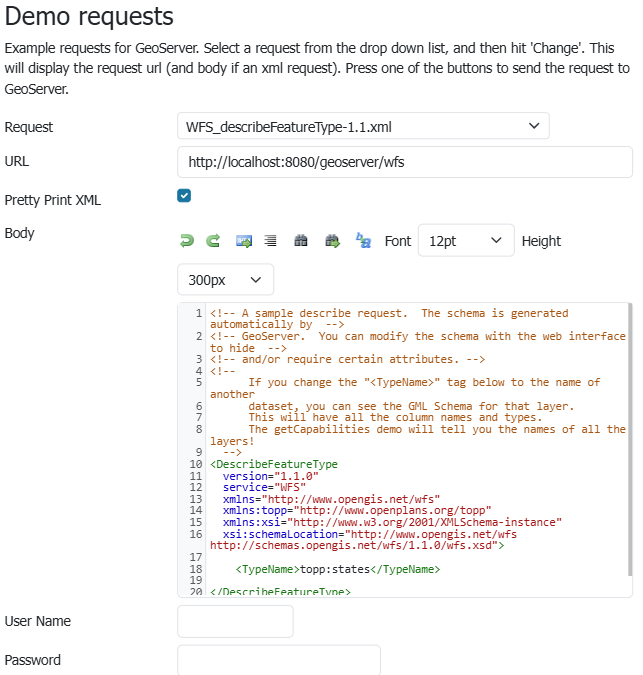Redo the last undone edit

click(x=213, y=241)
